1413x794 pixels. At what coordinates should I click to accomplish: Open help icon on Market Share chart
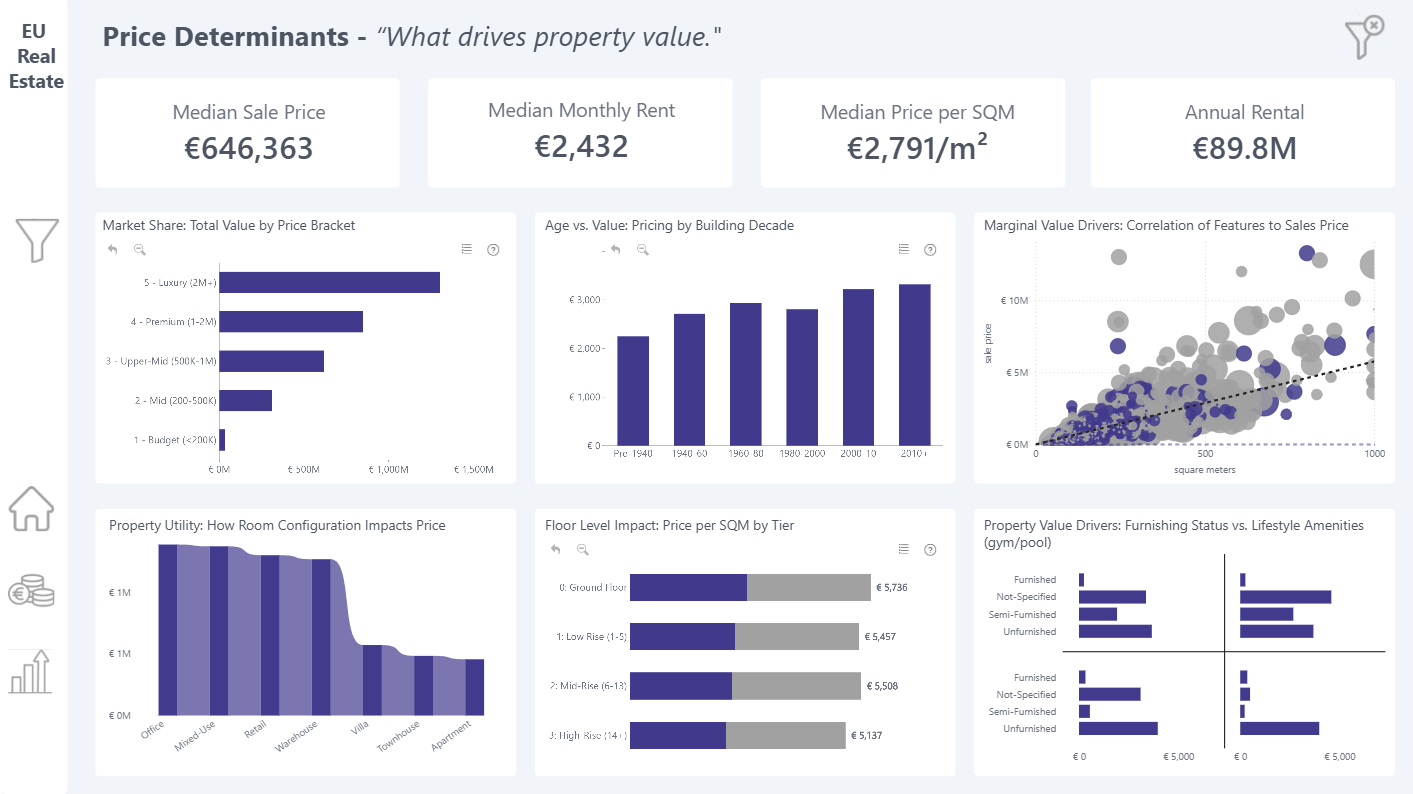pos(493,250)
